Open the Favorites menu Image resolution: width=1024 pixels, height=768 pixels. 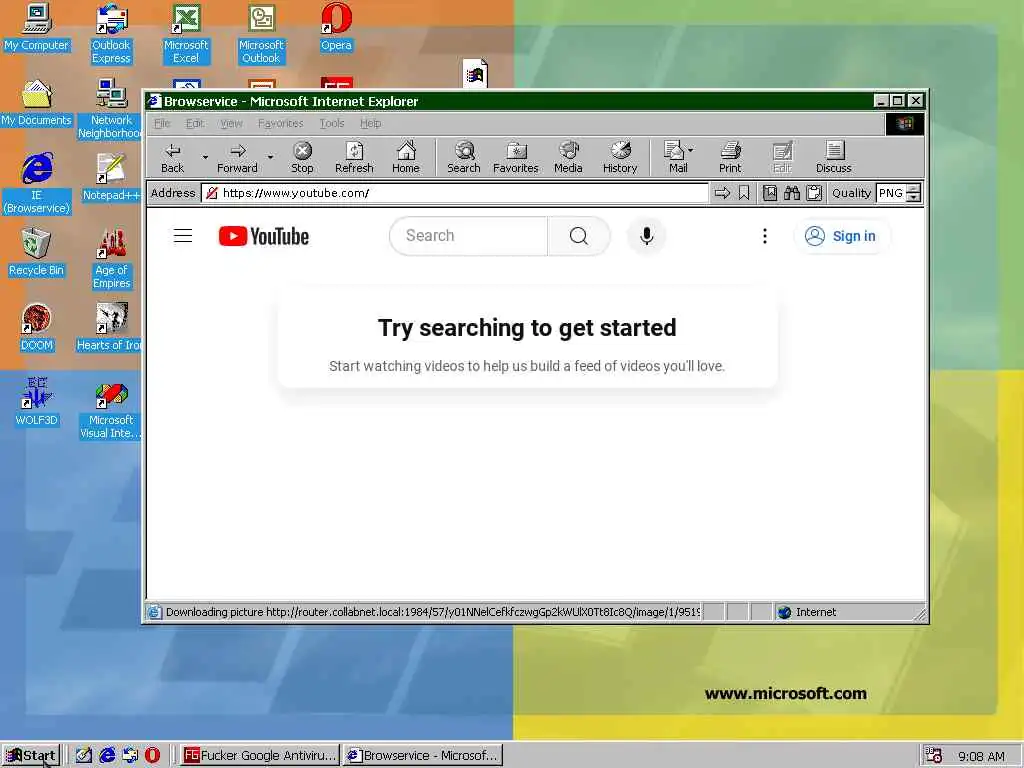coord(280,123)
